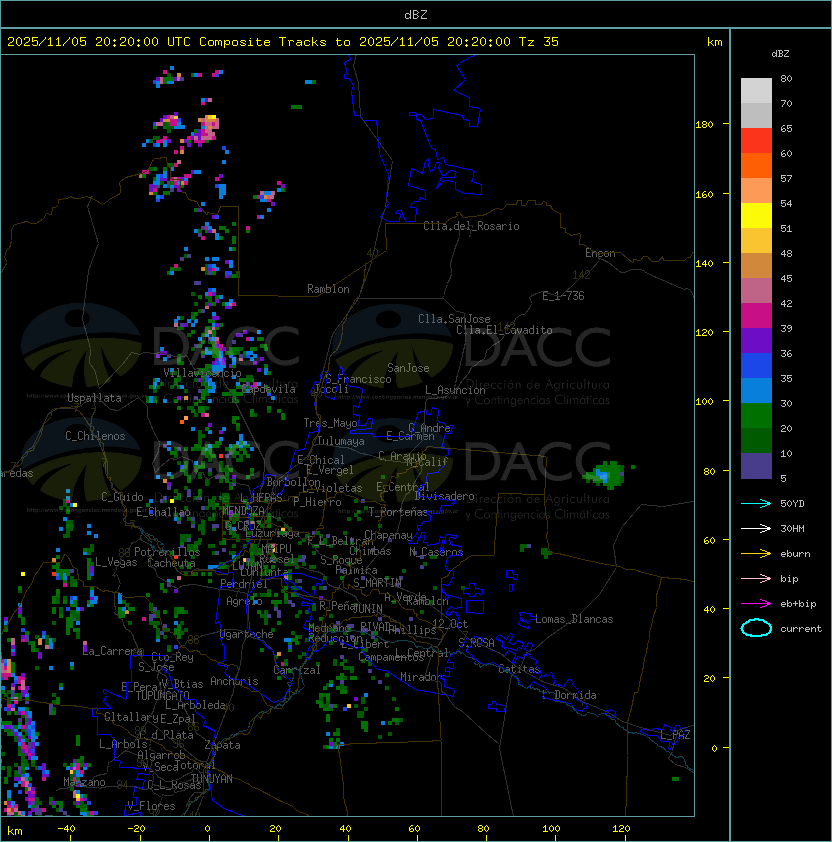Click the 'C_Guido' map label
The height and width of the screenshot is (842, 832).
point(122,497)
